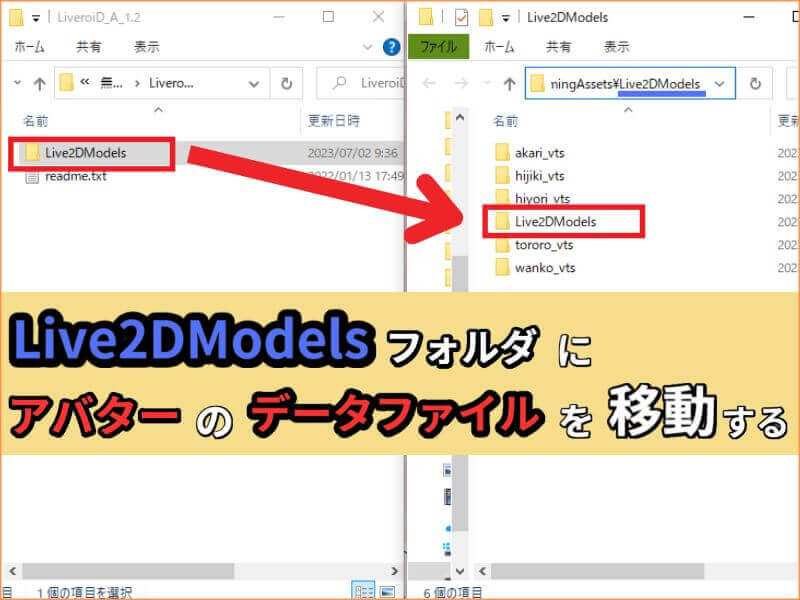This screenshot has width=800, height=600.
Task: Go forward in the Live2DModels window
Action: click(x=461, y=83)
